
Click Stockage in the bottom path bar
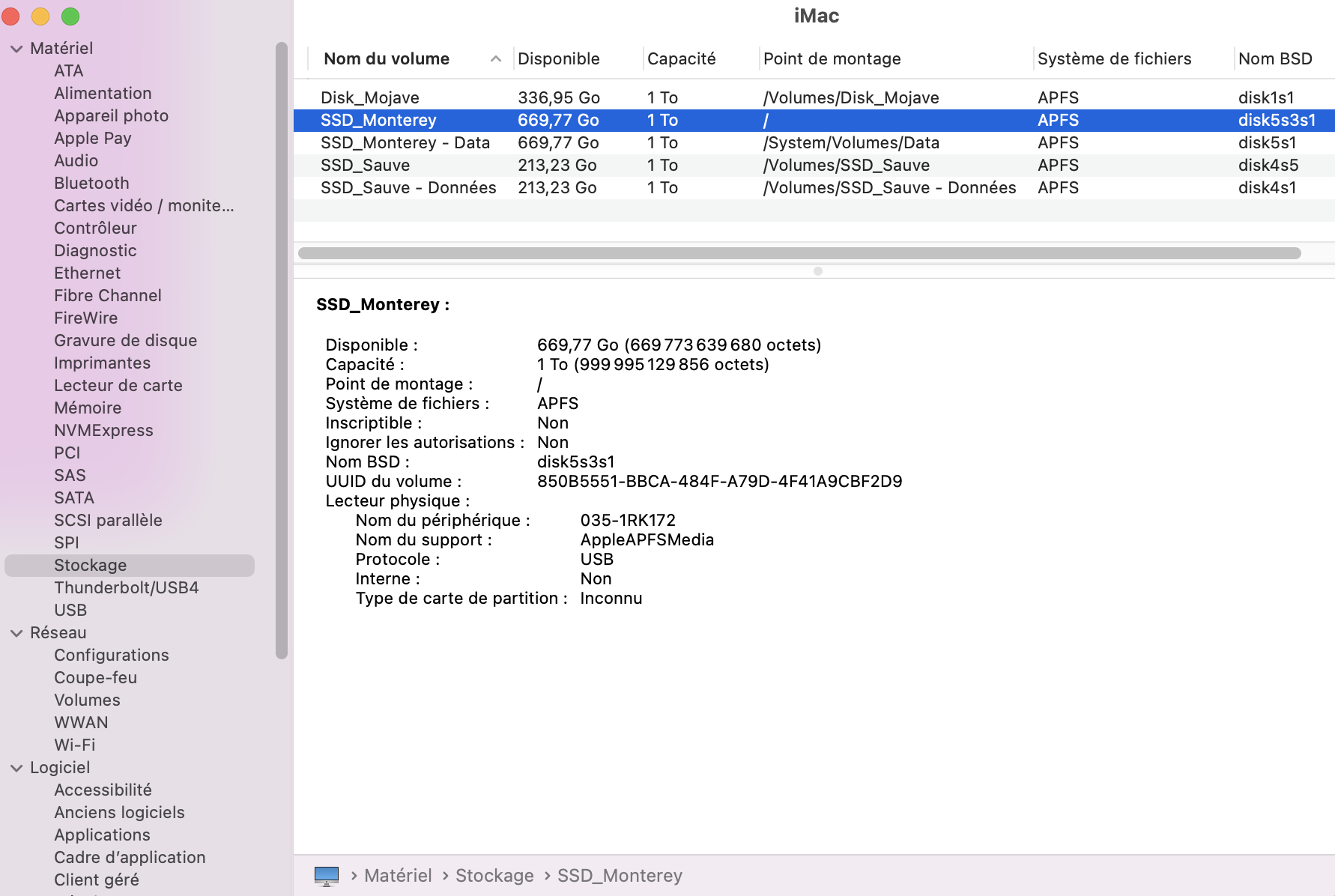coord(494,875)
